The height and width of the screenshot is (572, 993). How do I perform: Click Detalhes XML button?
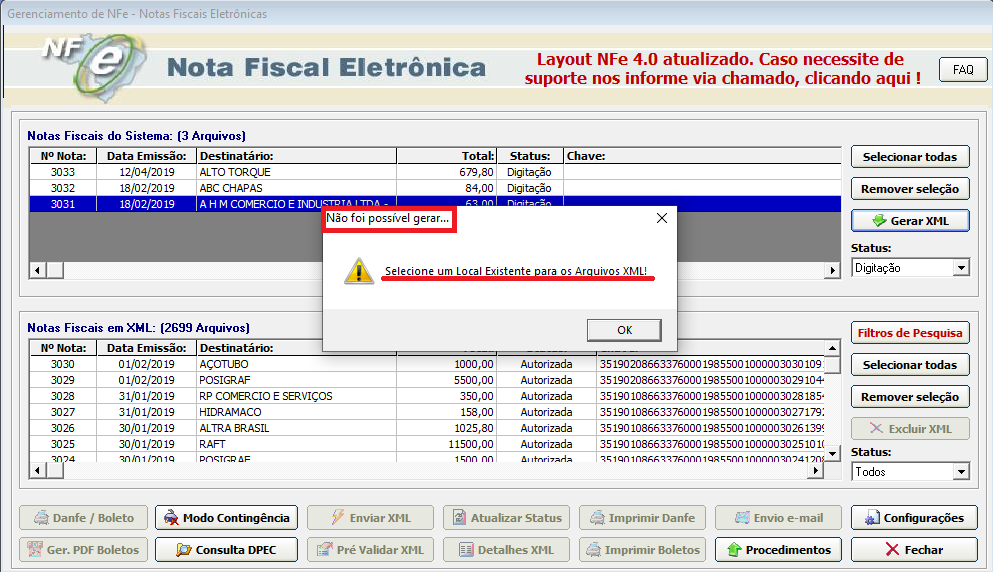506,550
